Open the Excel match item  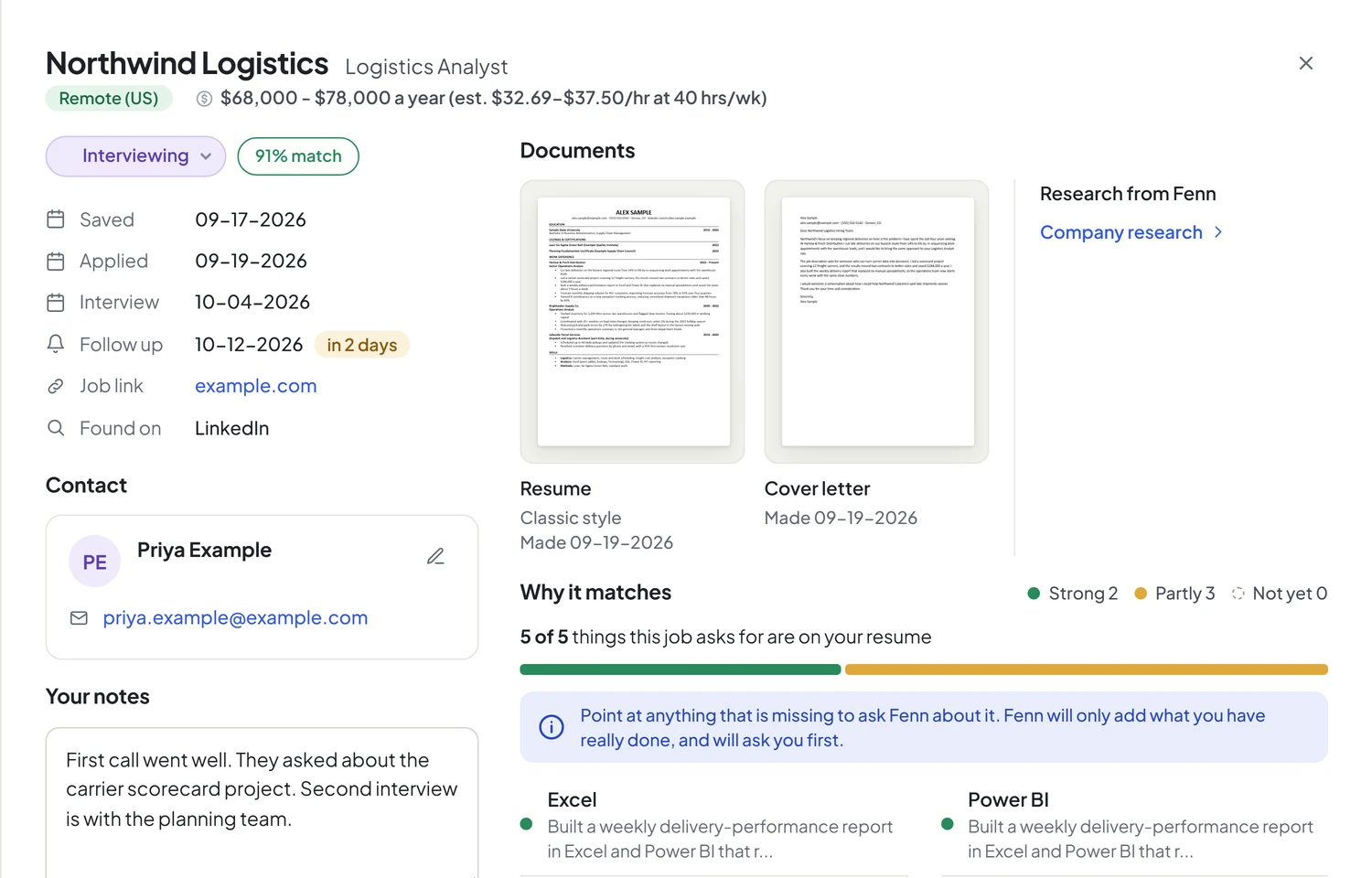point(714,825)
